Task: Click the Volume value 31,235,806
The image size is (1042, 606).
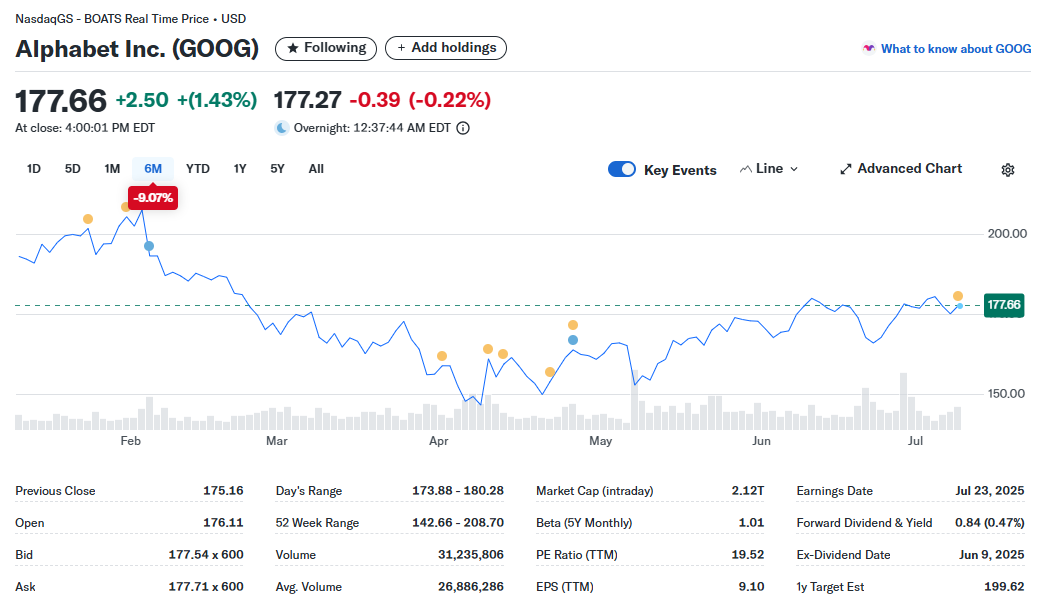Action: tap(470, 554)
